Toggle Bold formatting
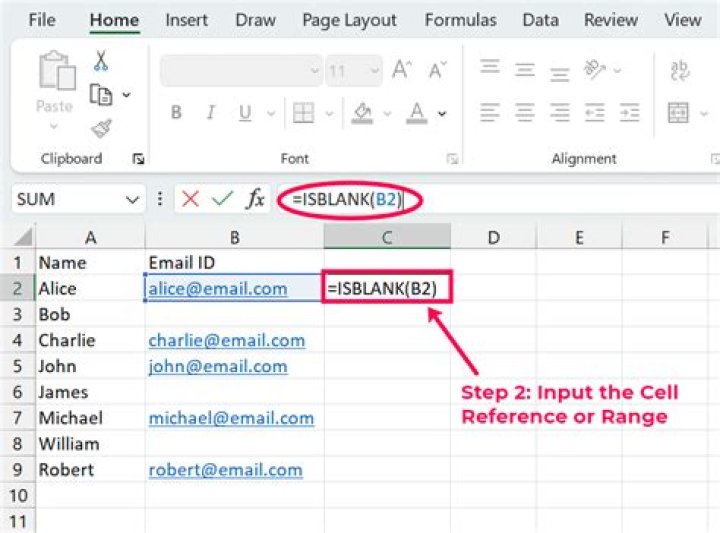The width and height of the screenshot is (720, 533). point(176,112)
